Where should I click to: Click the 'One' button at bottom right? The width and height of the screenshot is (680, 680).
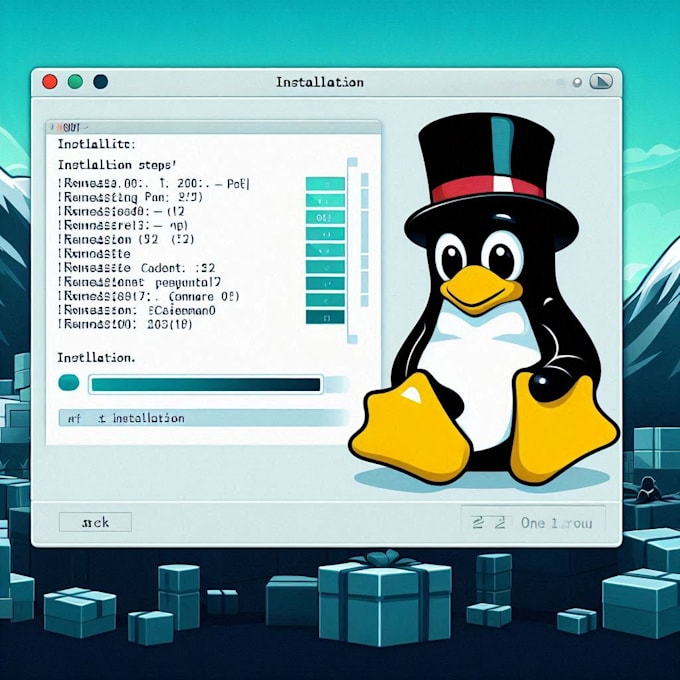(533, 523)
